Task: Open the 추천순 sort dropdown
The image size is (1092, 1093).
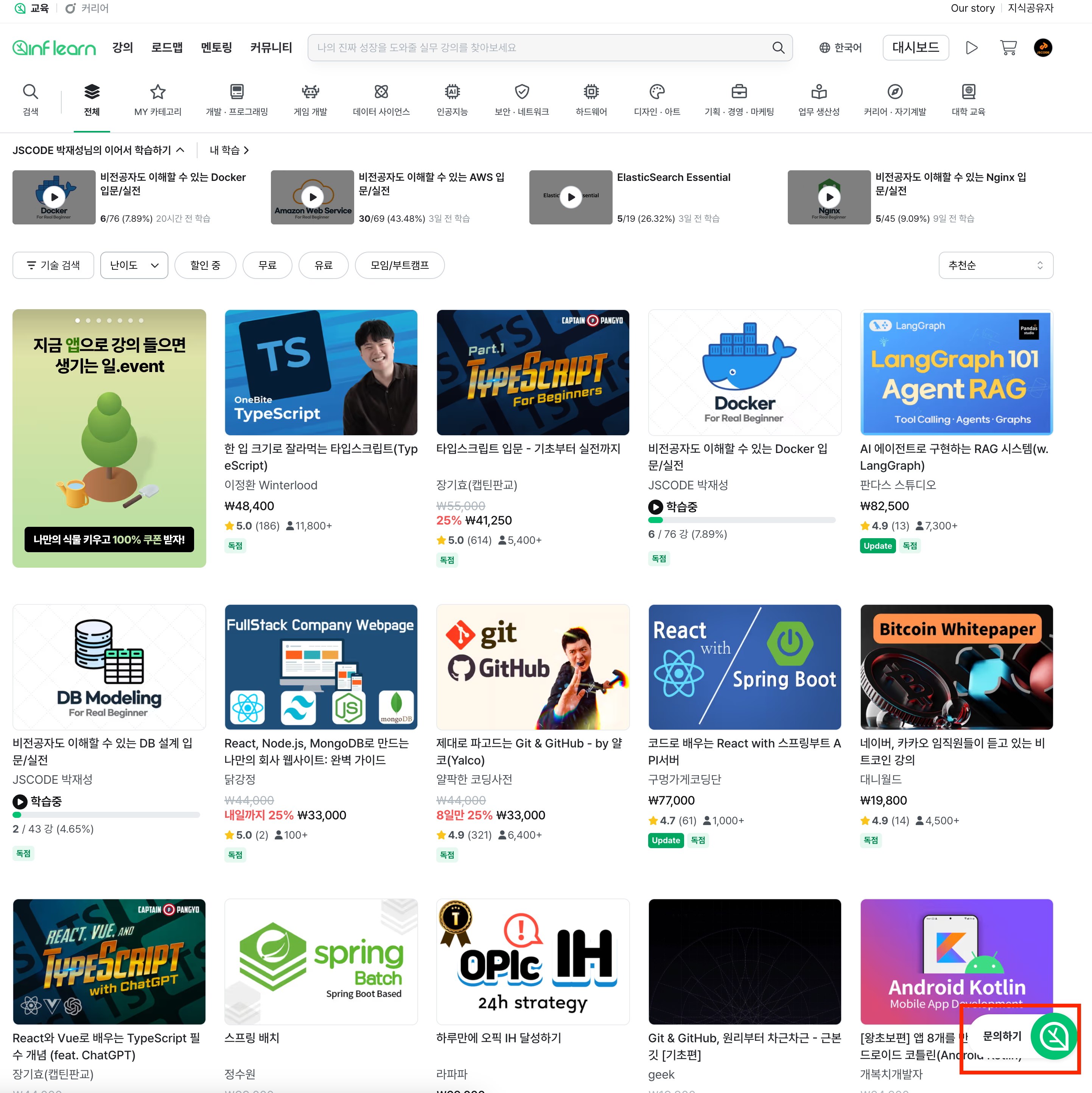Action: coord(996,265)
